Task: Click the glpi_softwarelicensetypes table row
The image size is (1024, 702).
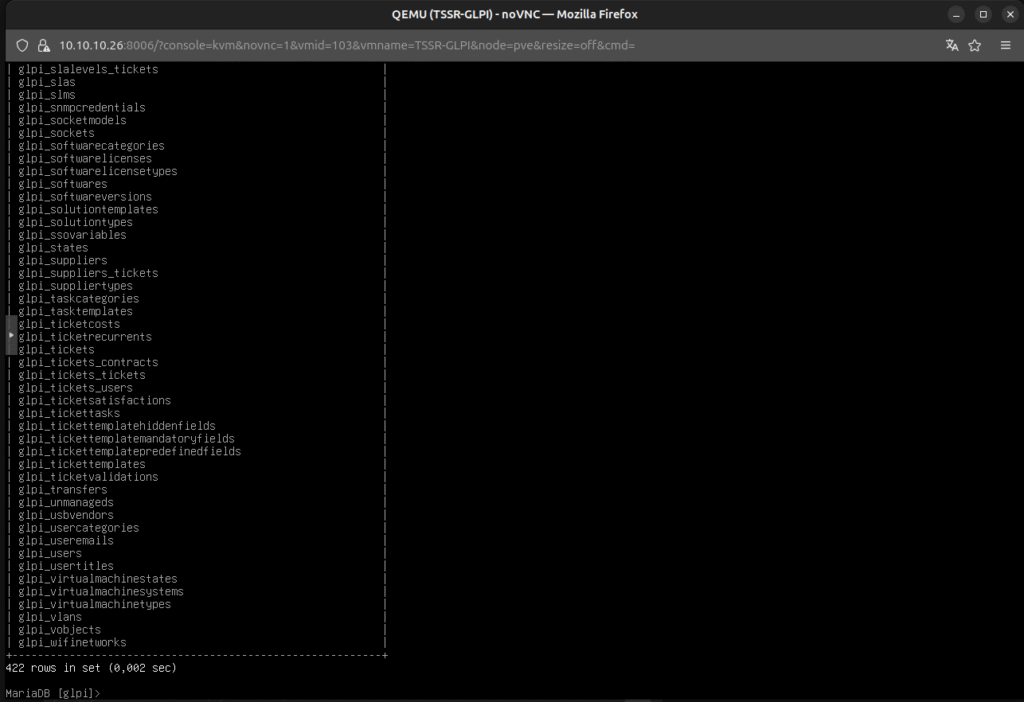Action: 97,172
